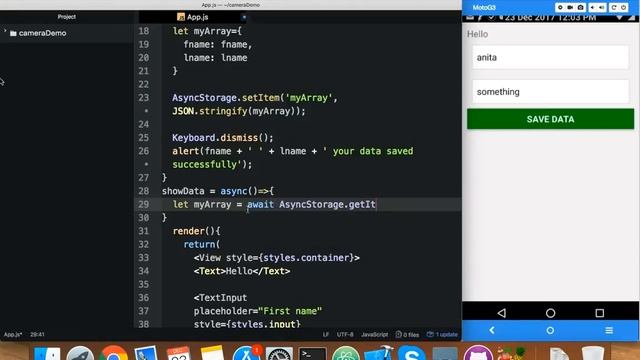640x360 pixels.
Task: Open Xcode hammer icon in the dock
Action: coord(379,353)
